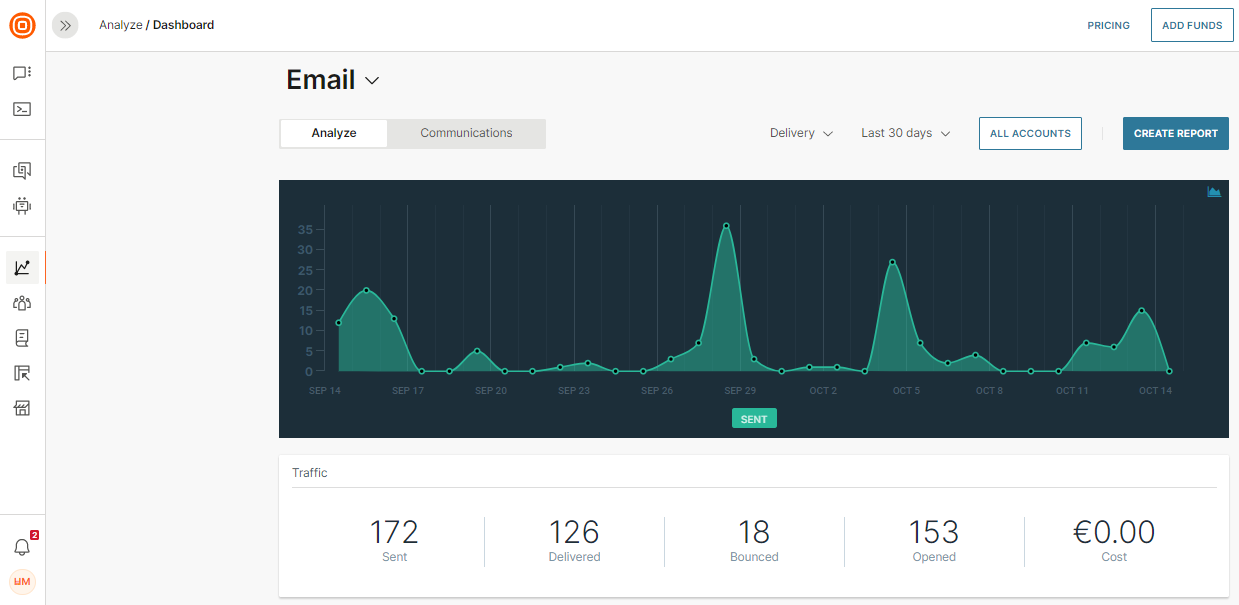Expand the Last 30 days date range

905,133
